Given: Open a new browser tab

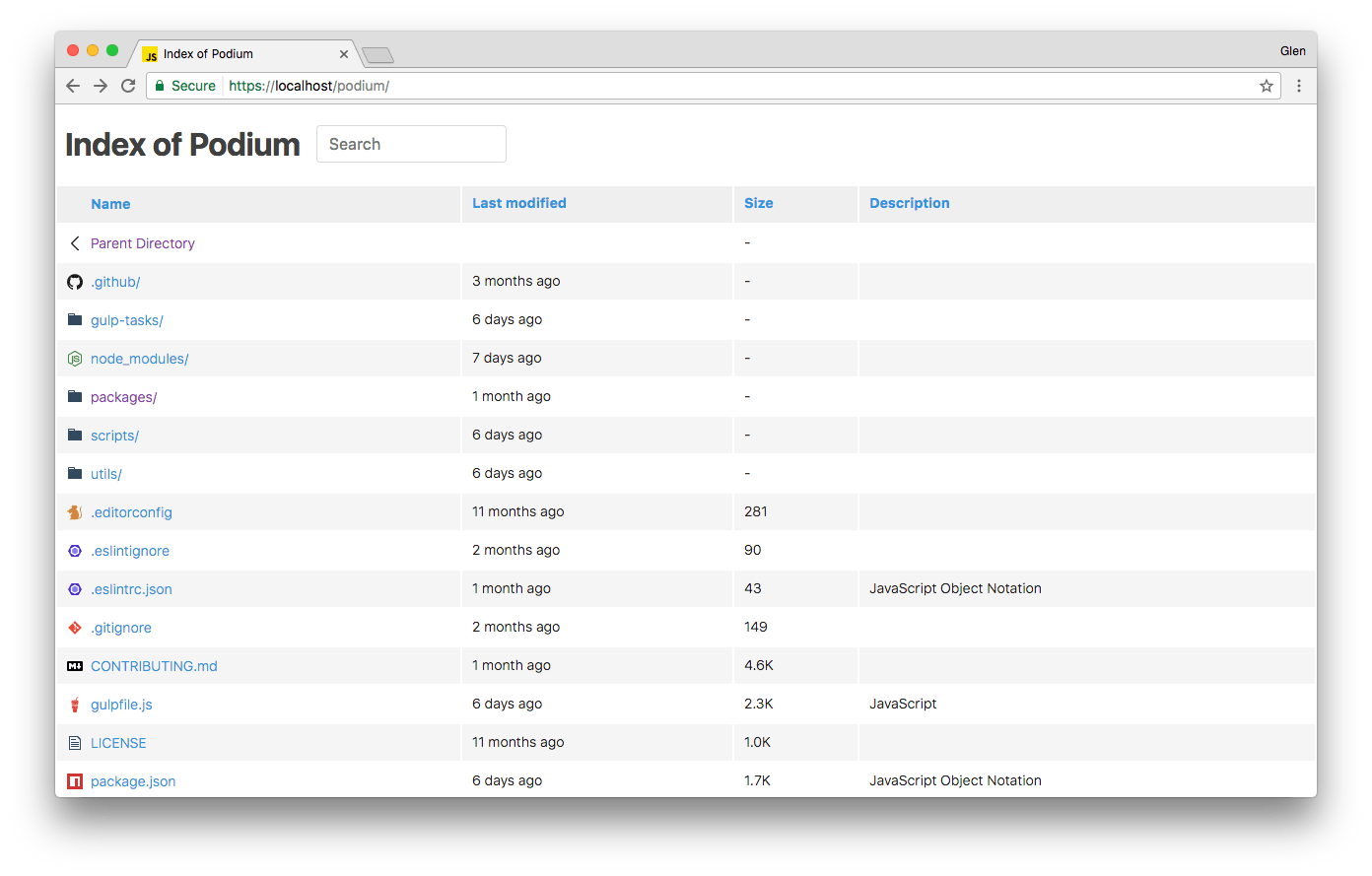Looking at the screenshot, I should (377, 55).
